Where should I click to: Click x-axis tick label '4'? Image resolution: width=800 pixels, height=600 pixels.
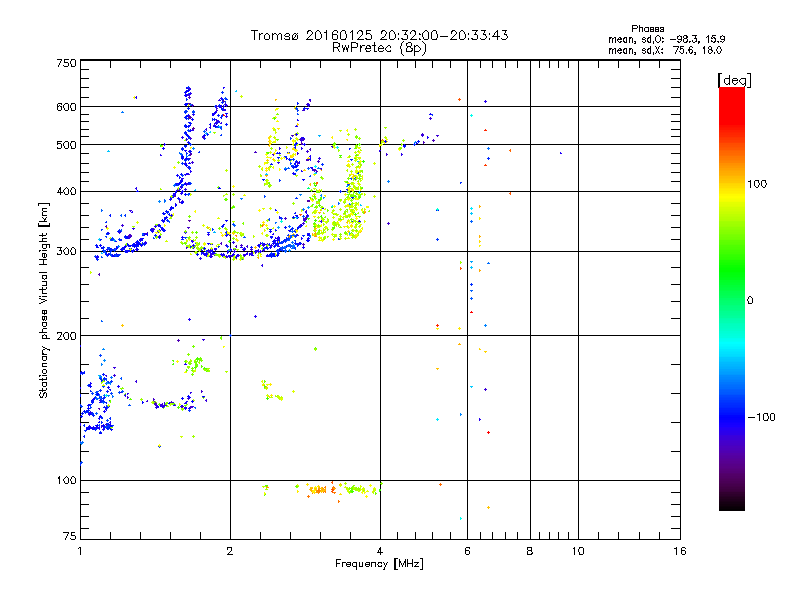[380, 551]
